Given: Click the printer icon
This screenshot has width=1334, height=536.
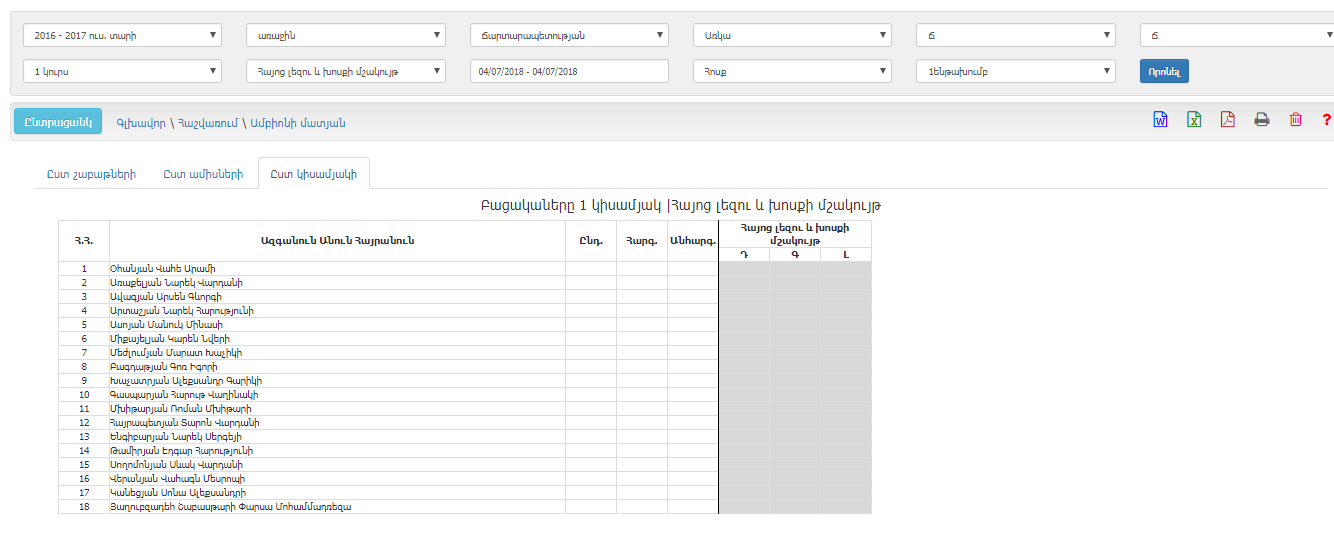Looking at the screenshot, I should click(1261, 120).
